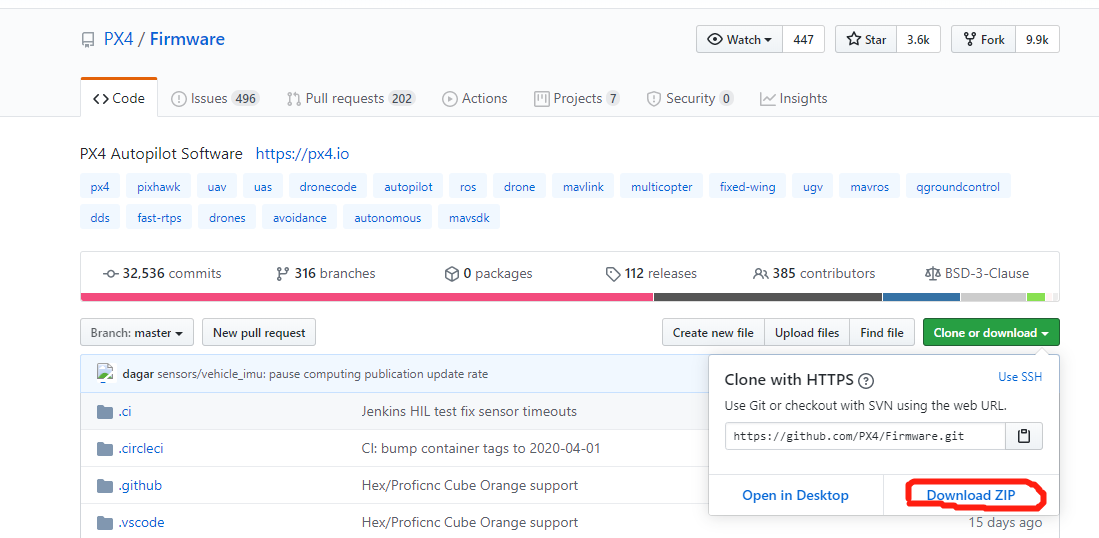Image resolution: width=1099 pixels, height=538 pixels.
Task: Select the mavlink topic tag
Action: 583,187
